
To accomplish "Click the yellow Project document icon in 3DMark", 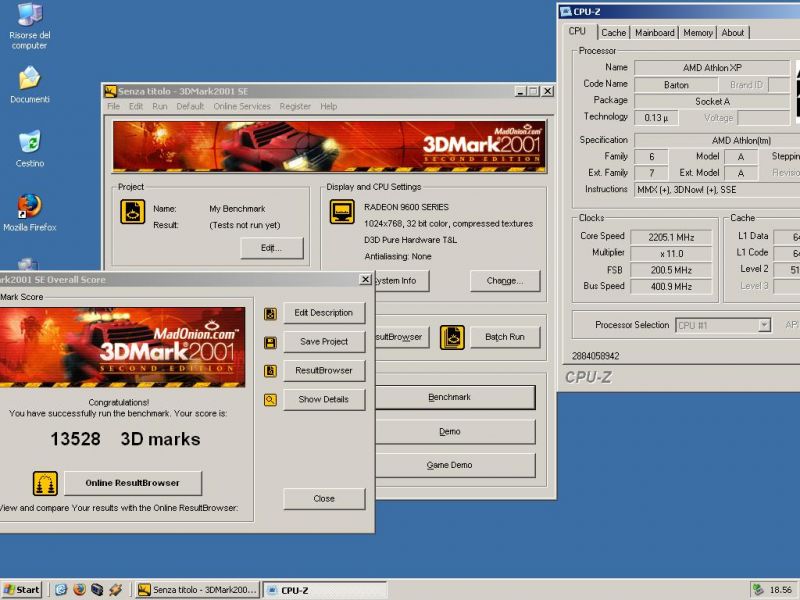I will coord(133,212).
